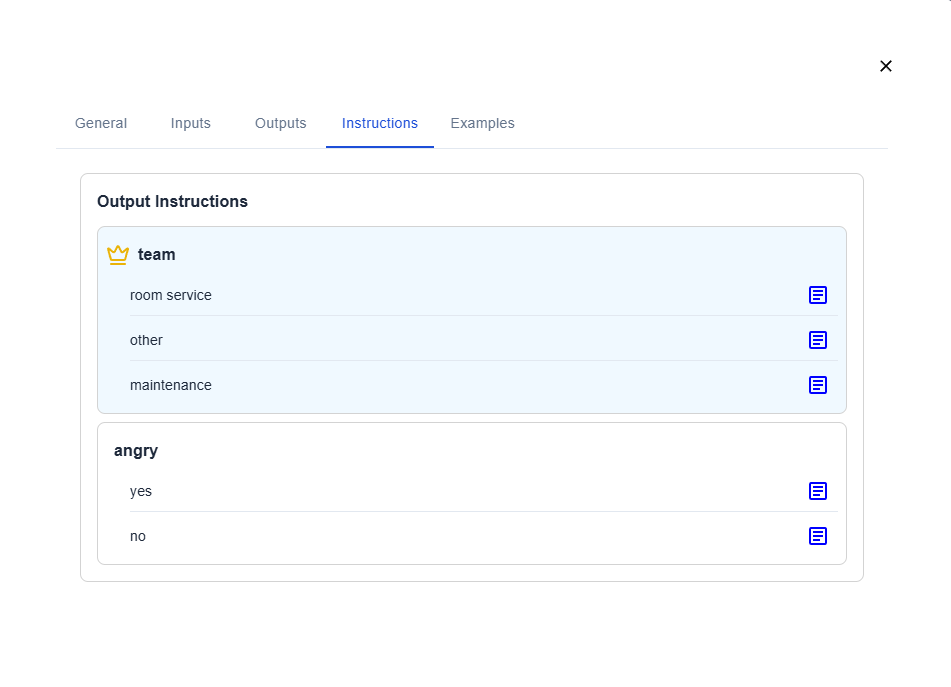951x687 pixels.
Task: Select the no row under angry
Action: (483, 536)
